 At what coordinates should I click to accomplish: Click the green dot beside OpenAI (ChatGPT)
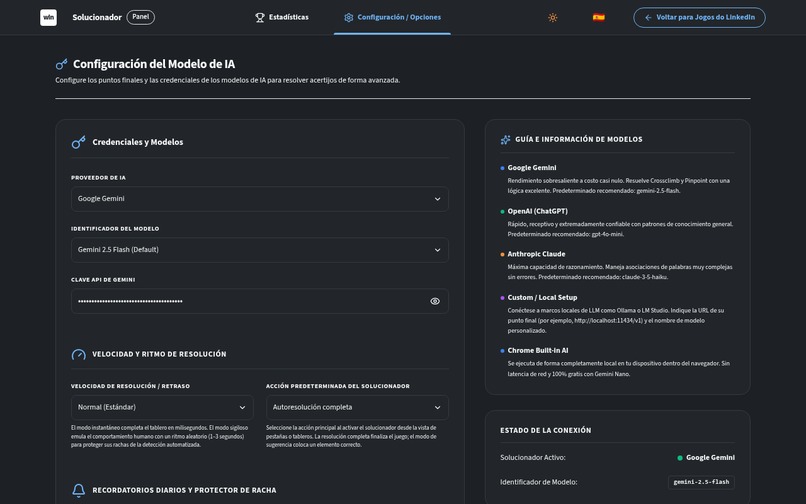click(502, 211)
